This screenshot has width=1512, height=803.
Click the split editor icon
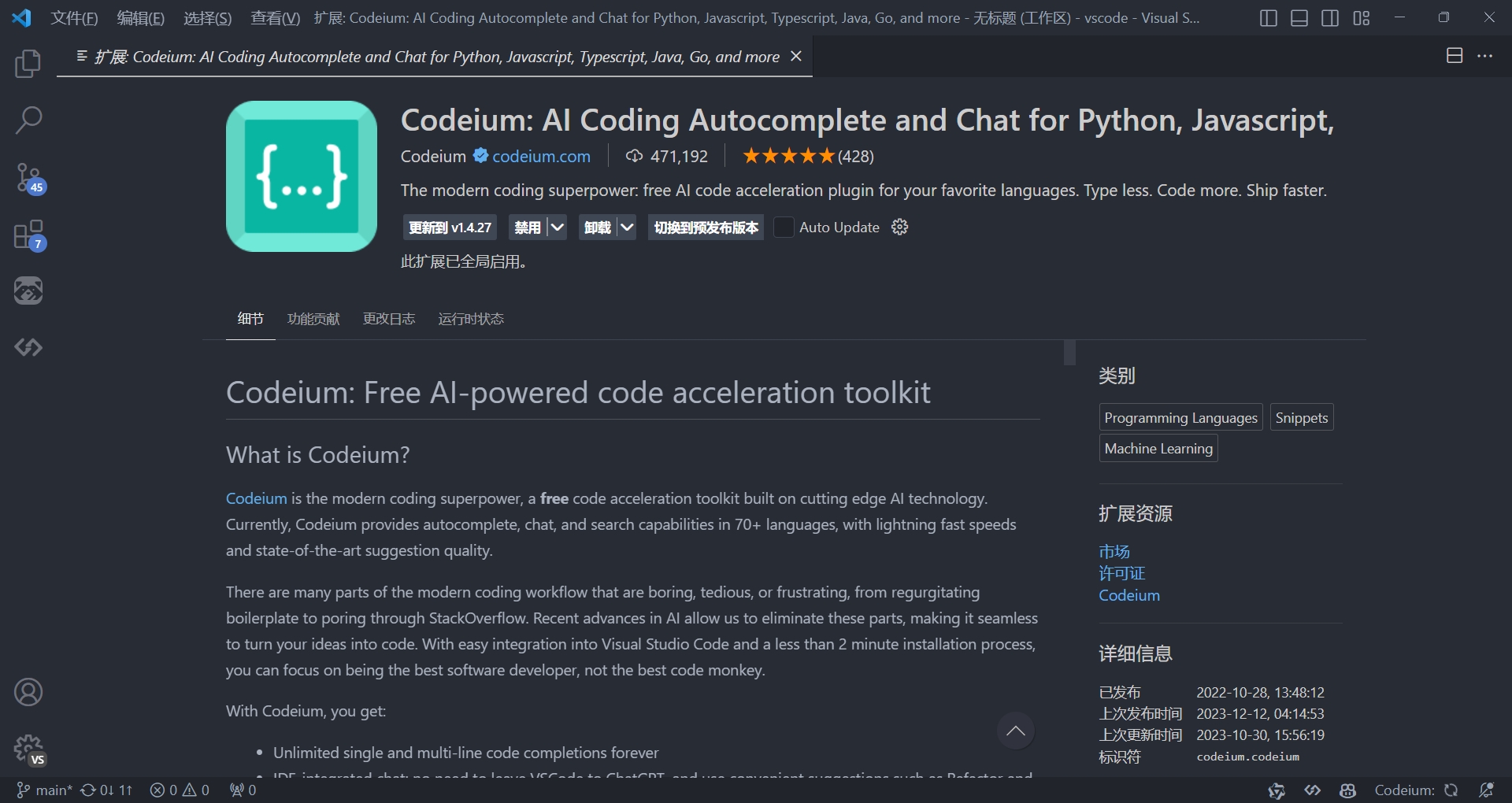(x=1455, y=56)
